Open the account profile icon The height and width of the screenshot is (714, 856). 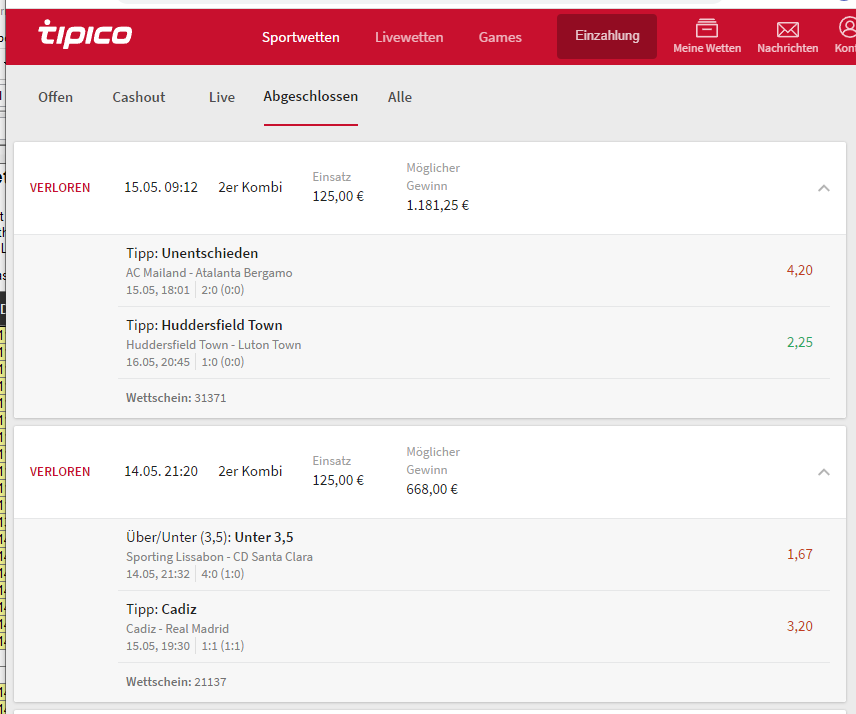pyautogui.click(x=847, y=27)
